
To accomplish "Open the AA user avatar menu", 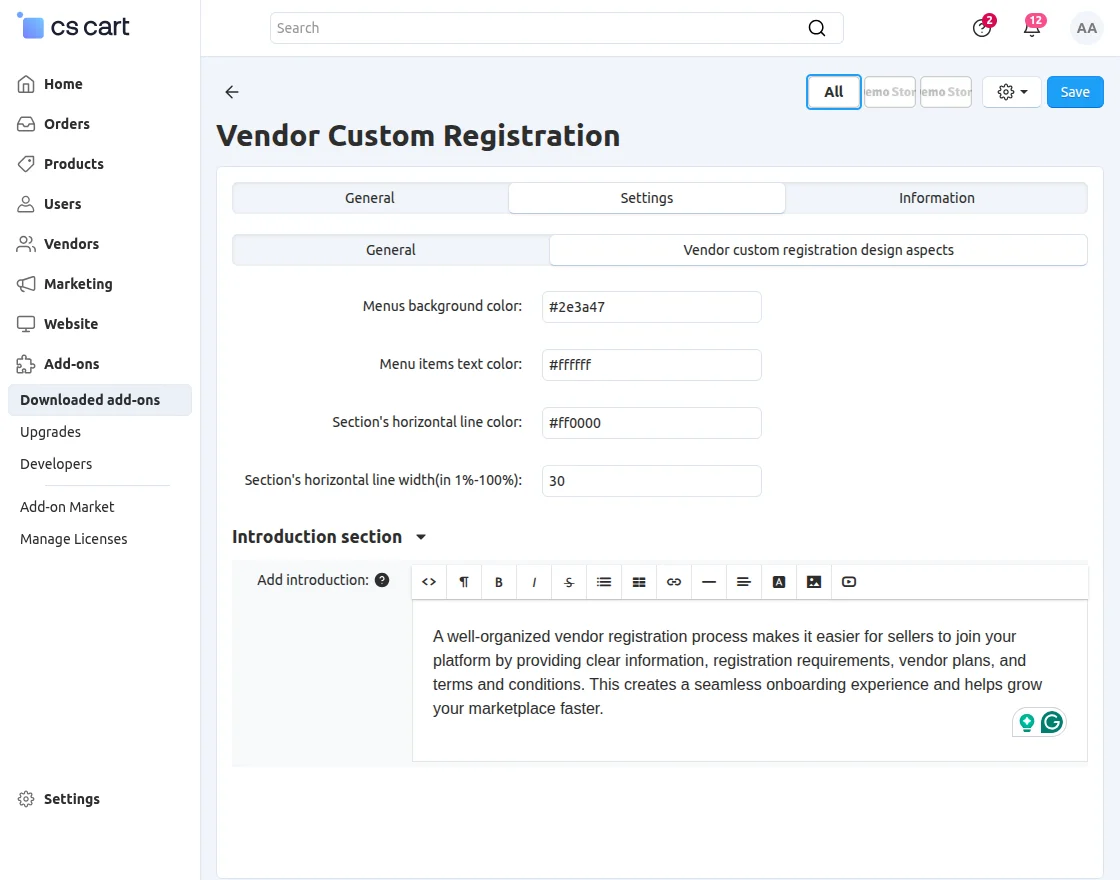I will click(x=1086, y=28).
